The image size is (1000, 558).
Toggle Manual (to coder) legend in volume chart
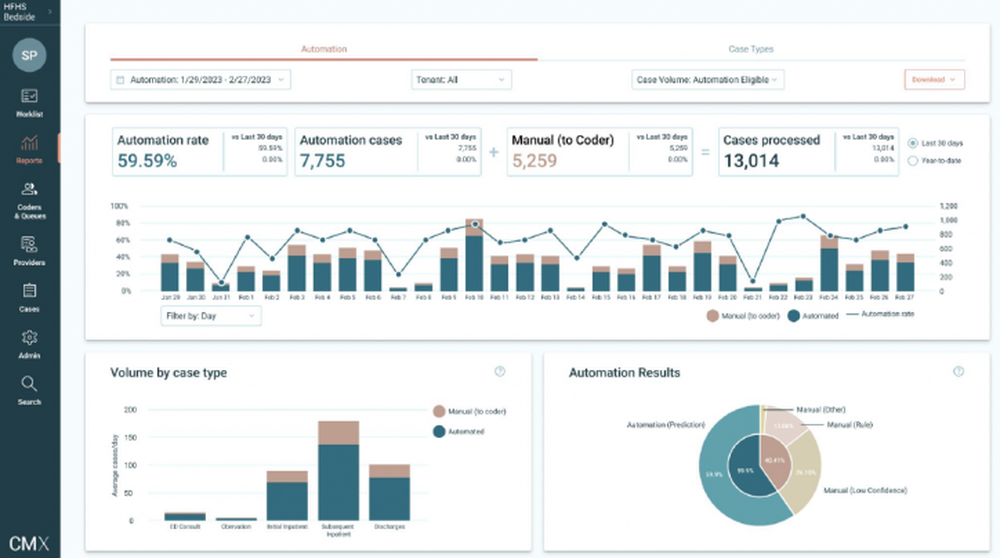tap(469, 411)
